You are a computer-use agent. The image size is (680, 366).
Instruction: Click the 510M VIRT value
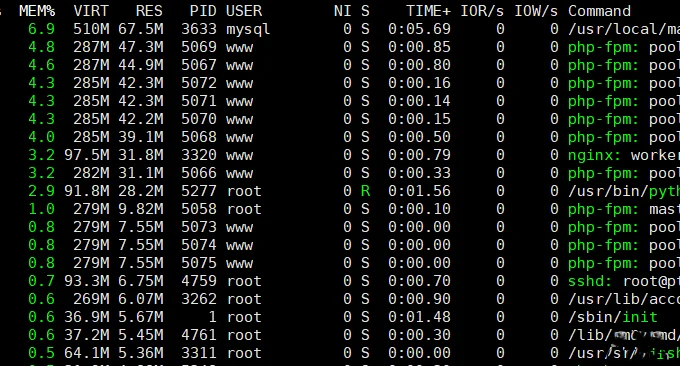(91, 29)
